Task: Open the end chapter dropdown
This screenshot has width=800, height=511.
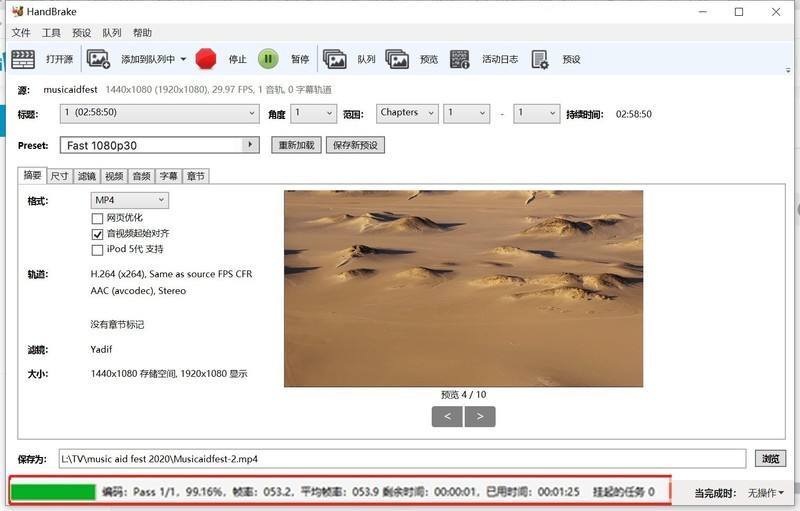Action: tap(537, 113)
